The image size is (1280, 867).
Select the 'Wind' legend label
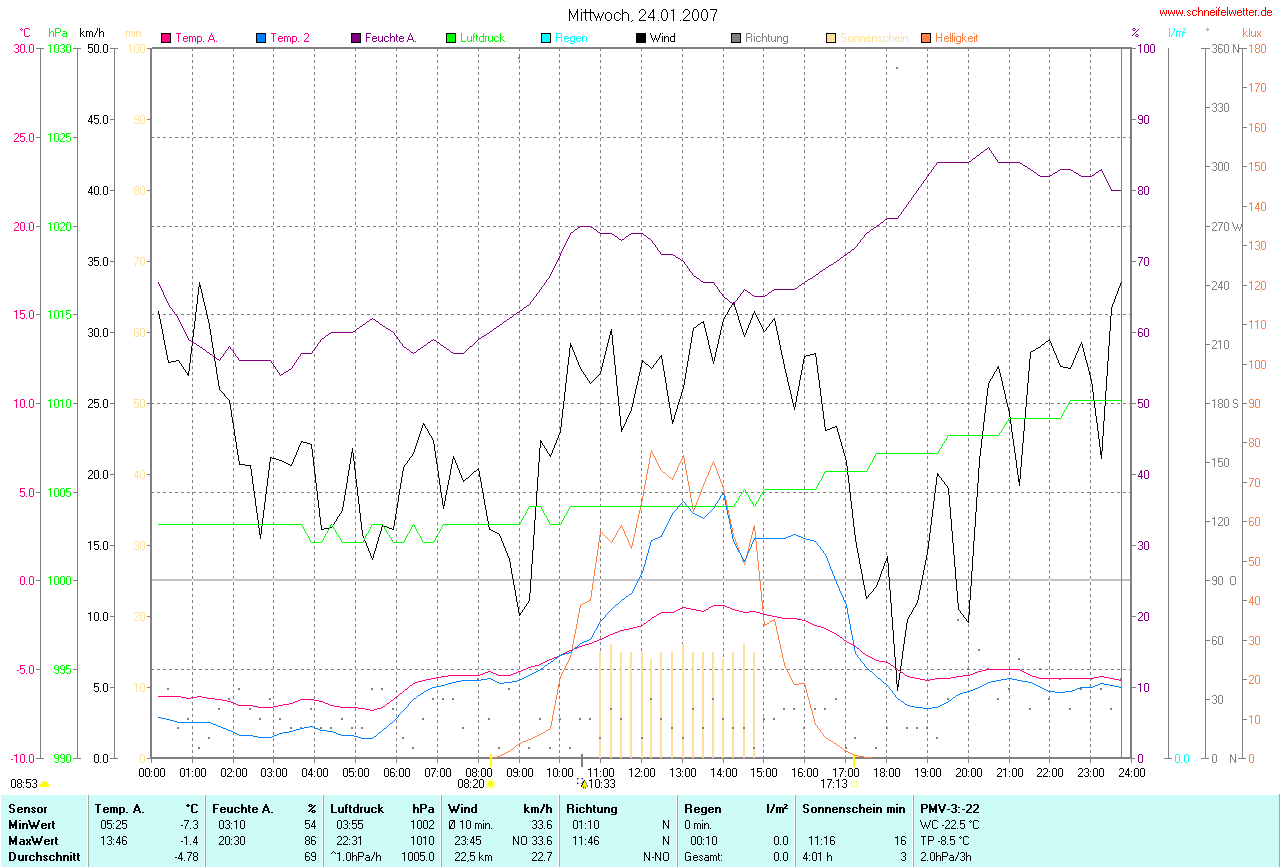[662, 38]
